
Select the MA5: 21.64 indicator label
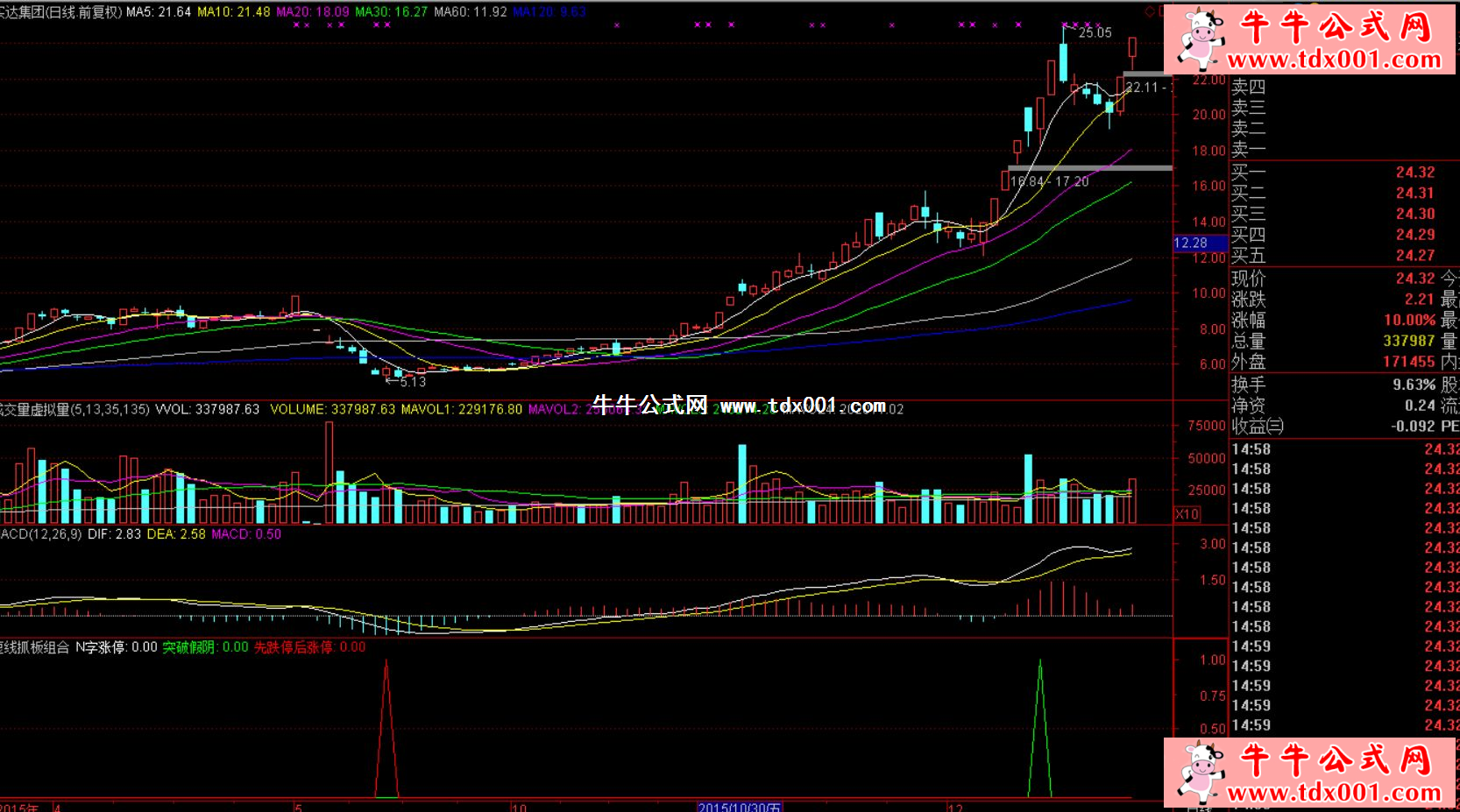point(159,12)
